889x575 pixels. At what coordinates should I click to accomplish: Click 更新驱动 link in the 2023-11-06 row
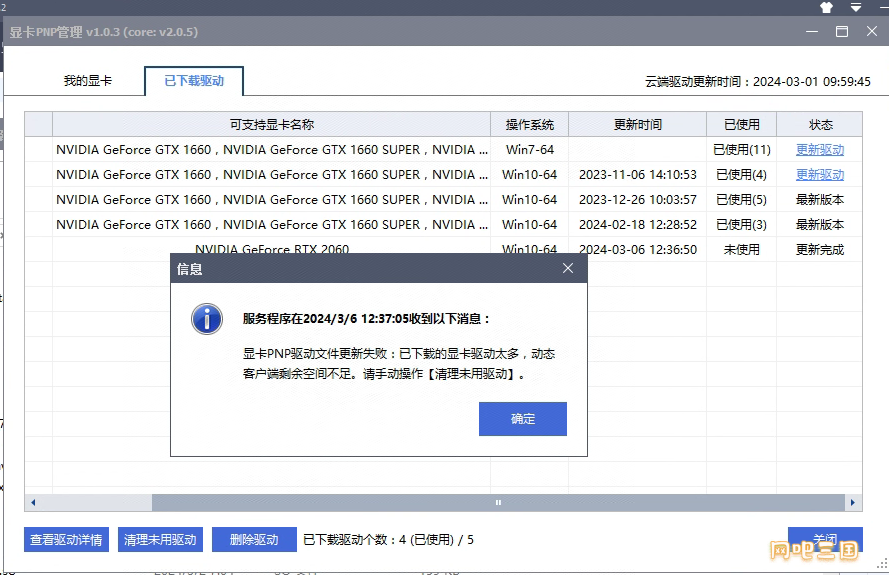(x=819, y=175)
